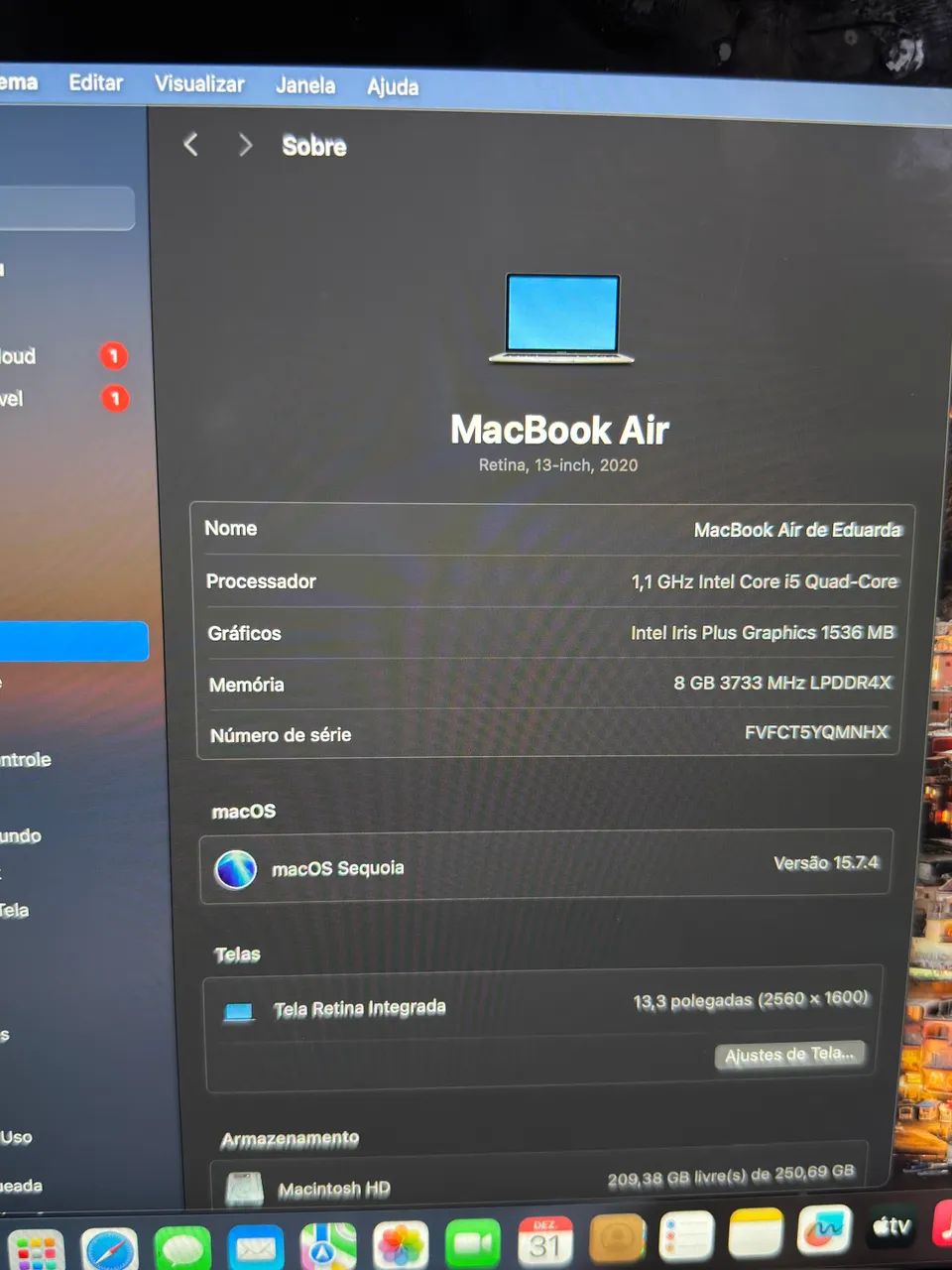Click the processor value 1,1 GHz Intel Core i5
Screen dimensions: 952x1270
pyautogui.click(x=765, y=582)
